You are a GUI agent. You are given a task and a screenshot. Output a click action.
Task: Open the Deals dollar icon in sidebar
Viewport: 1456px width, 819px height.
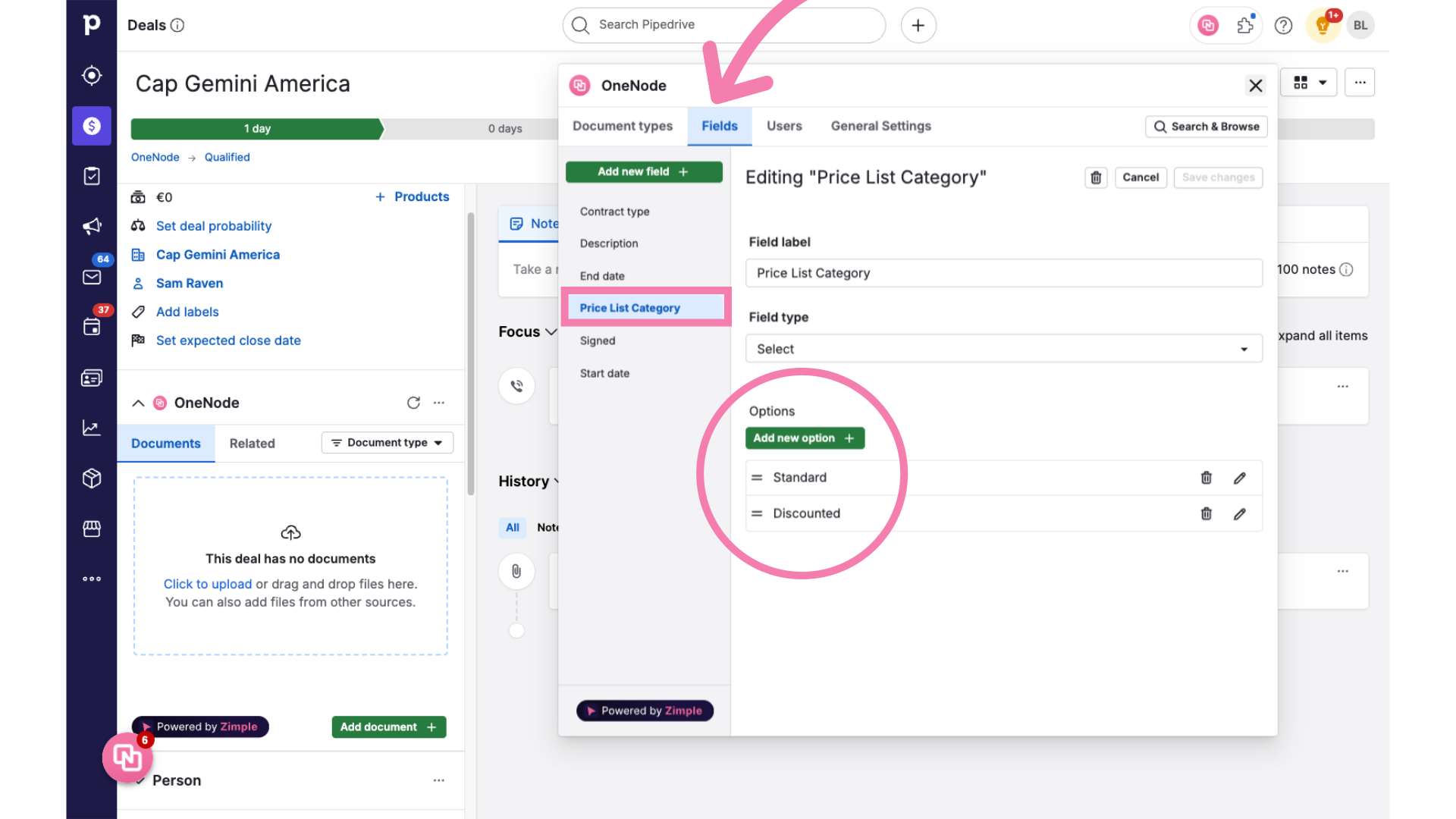(92, 126)
